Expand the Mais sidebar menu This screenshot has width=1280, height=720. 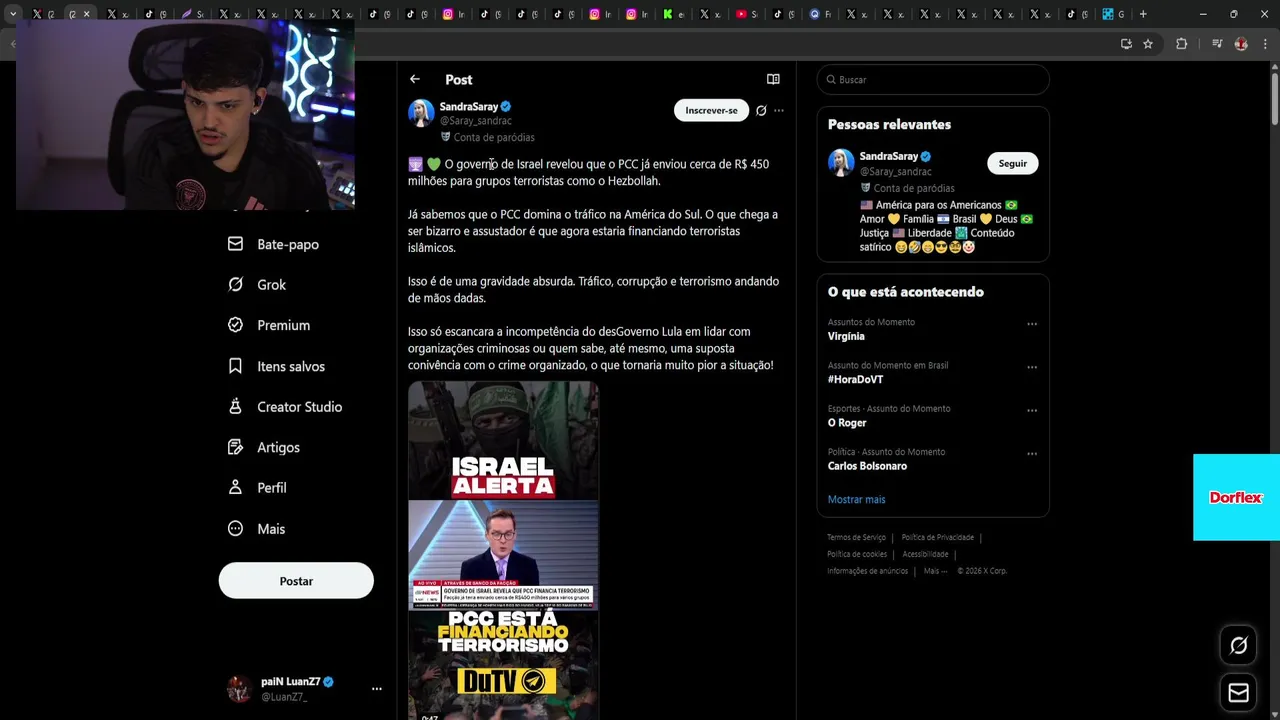256,529
